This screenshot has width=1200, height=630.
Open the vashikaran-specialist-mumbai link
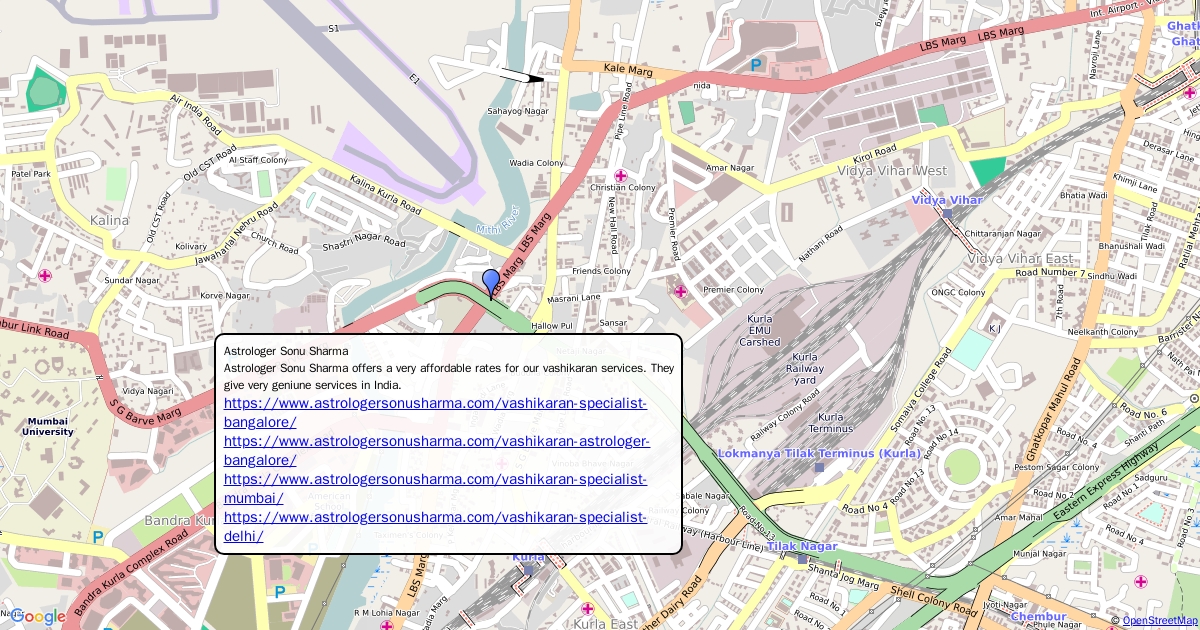(435, 488)
